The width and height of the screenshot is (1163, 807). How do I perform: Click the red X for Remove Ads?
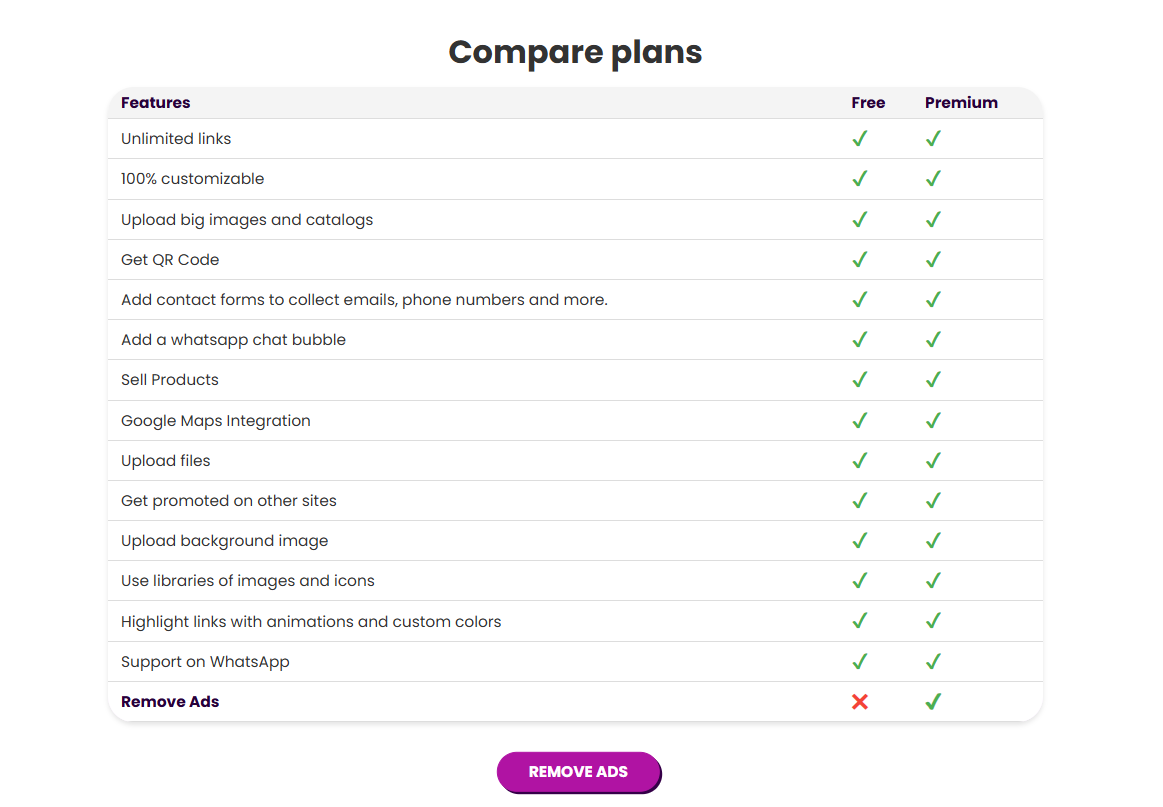point(860,702)
